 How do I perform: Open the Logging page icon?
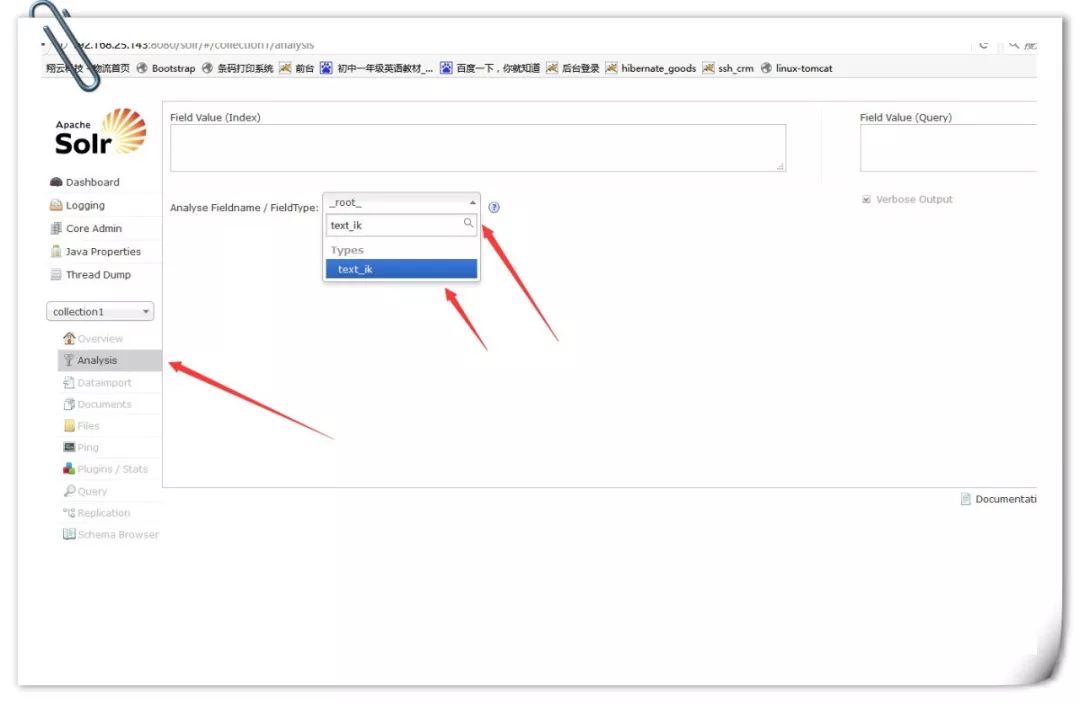57,205
